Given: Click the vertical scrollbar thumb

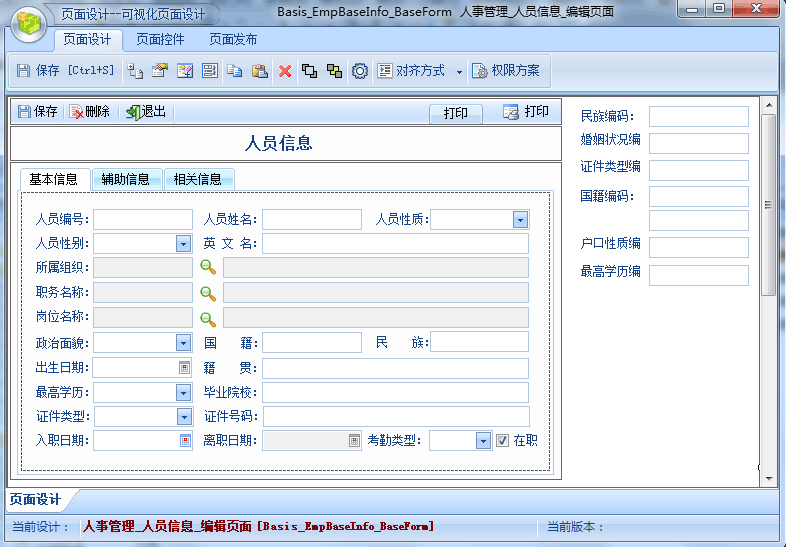Looking at the screenshot, I should (768, 205).
